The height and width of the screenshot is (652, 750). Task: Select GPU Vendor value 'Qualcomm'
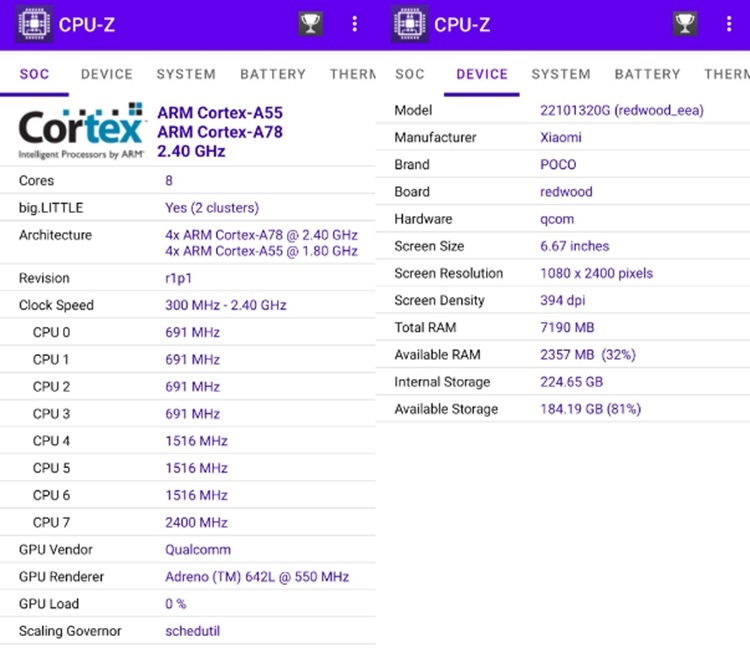click(x=198, y=550)
